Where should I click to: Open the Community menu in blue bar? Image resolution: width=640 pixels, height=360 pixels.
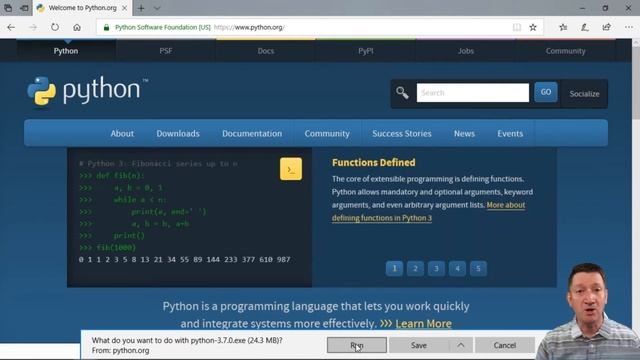327,133
